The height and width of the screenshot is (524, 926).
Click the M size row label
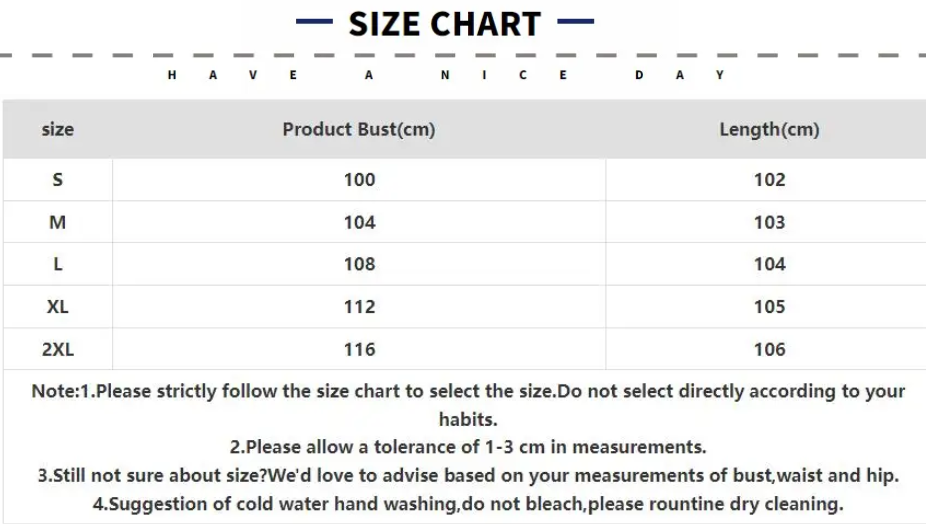point(57,222)
